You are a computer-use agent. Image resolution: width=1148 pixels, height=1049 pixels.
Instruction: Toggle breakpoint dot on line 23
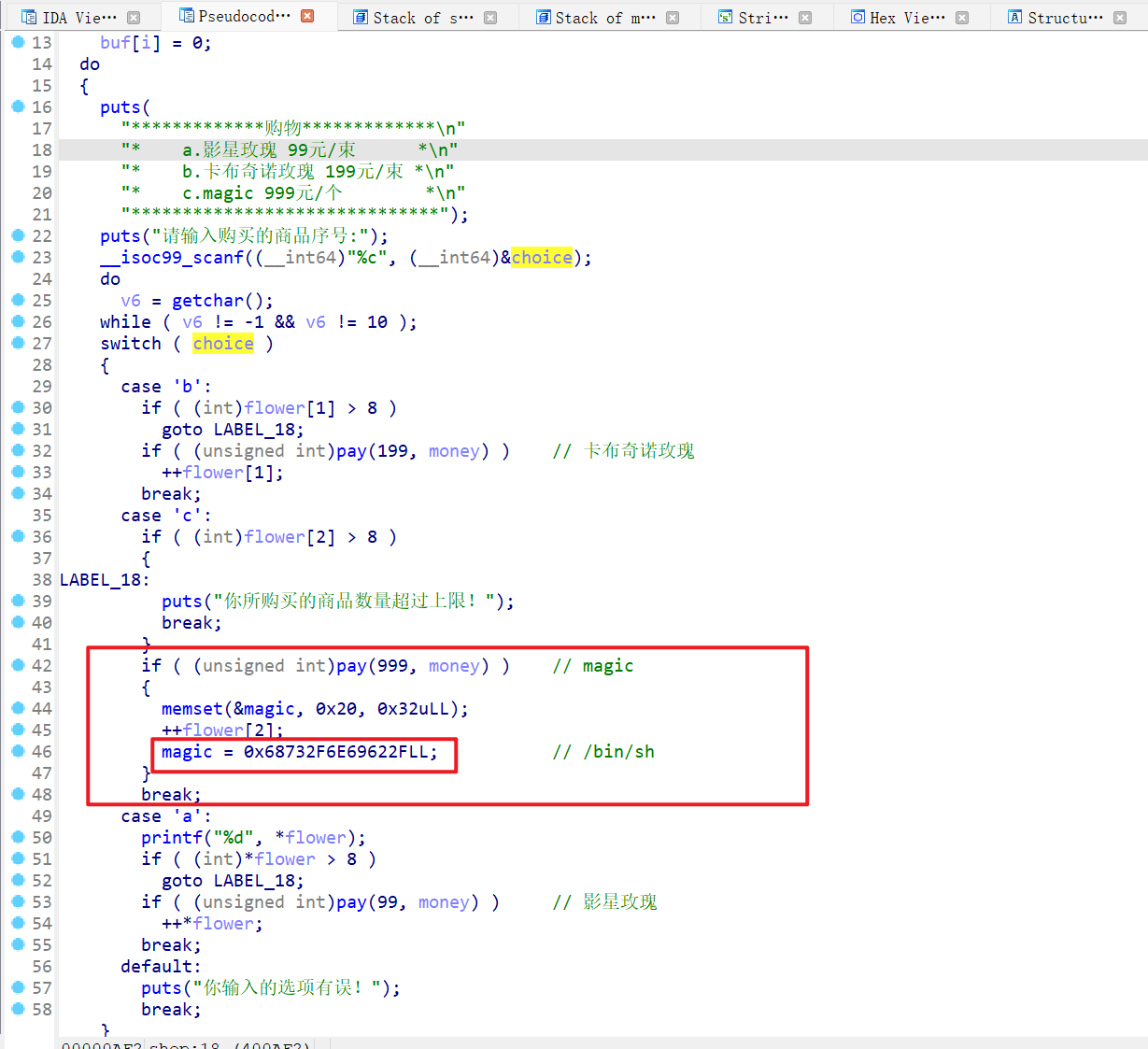click(x=17, y=257)
